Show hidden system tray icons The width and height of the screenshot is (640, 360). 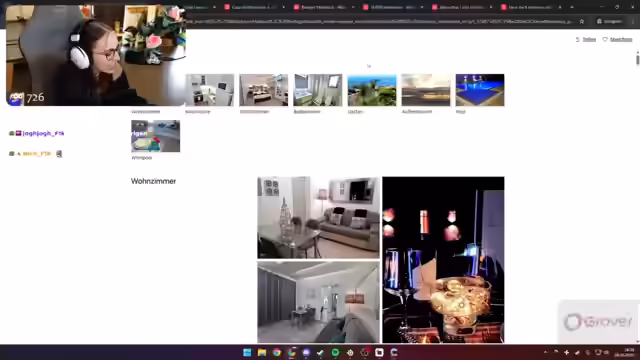pos(545,353)
